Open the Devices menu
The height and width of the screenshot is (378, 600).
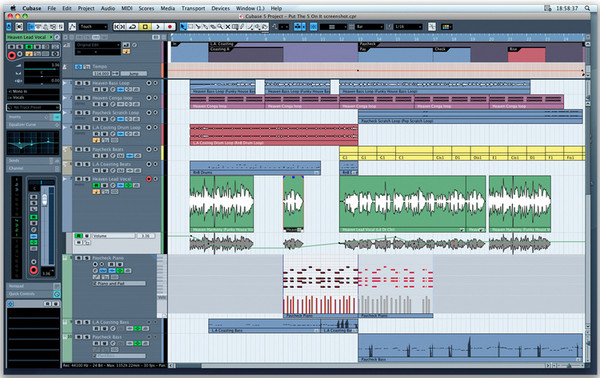pyautogui.click(x=220, y=8)
